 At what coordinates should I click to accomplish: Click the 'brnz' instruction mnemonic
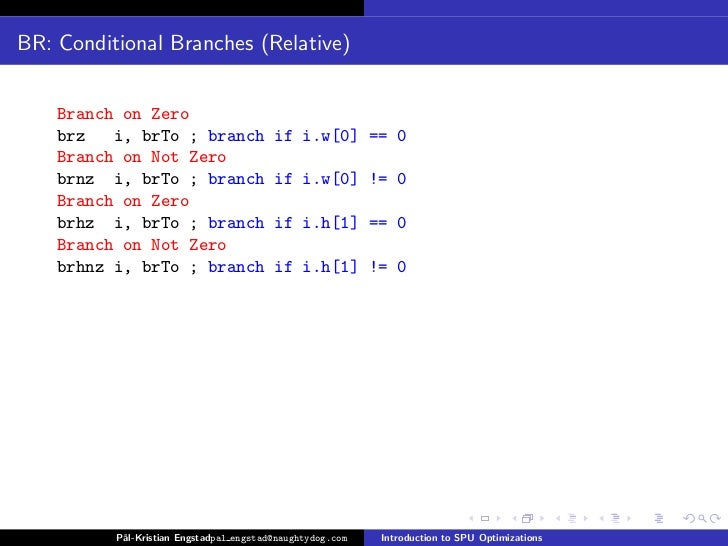(76, 179)
